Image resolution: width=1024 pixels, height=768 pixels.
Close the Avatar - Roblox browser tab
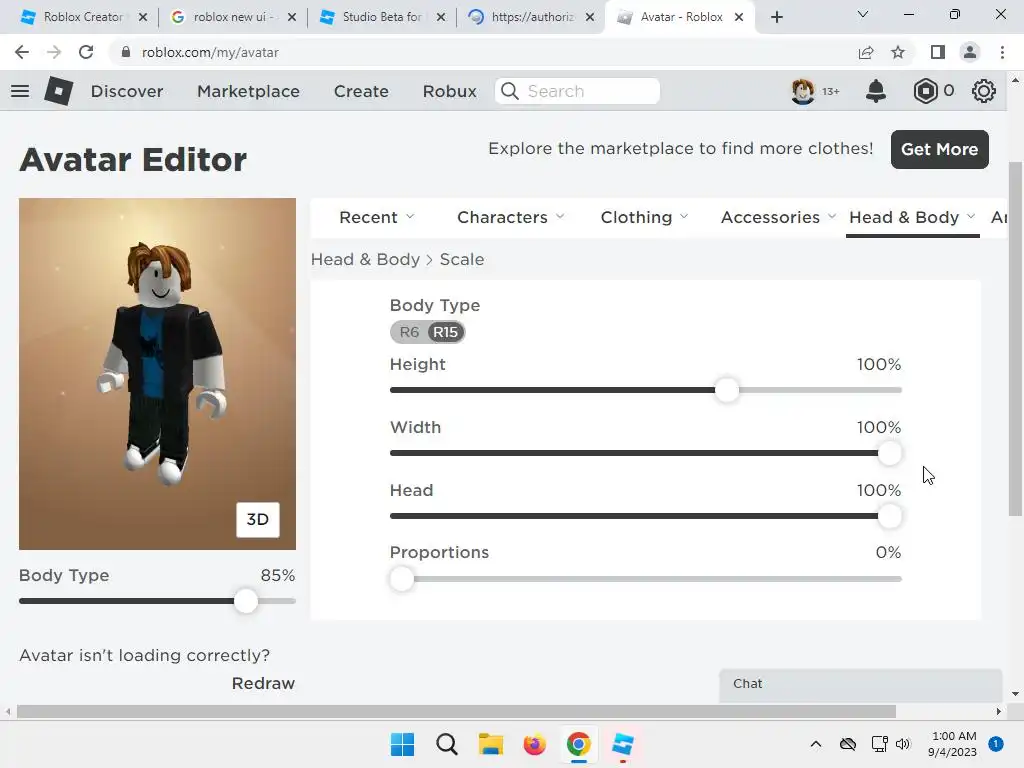point(739,17)
